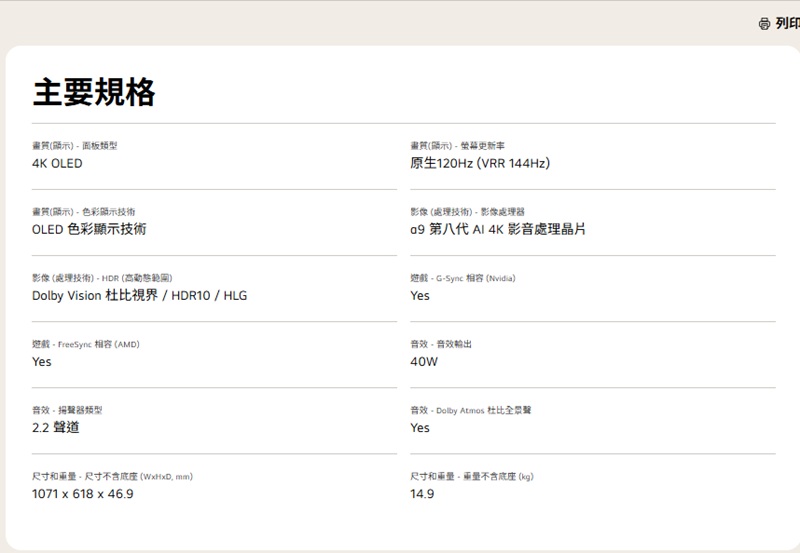Click the 4K OLED panel type value

(57, 163)
